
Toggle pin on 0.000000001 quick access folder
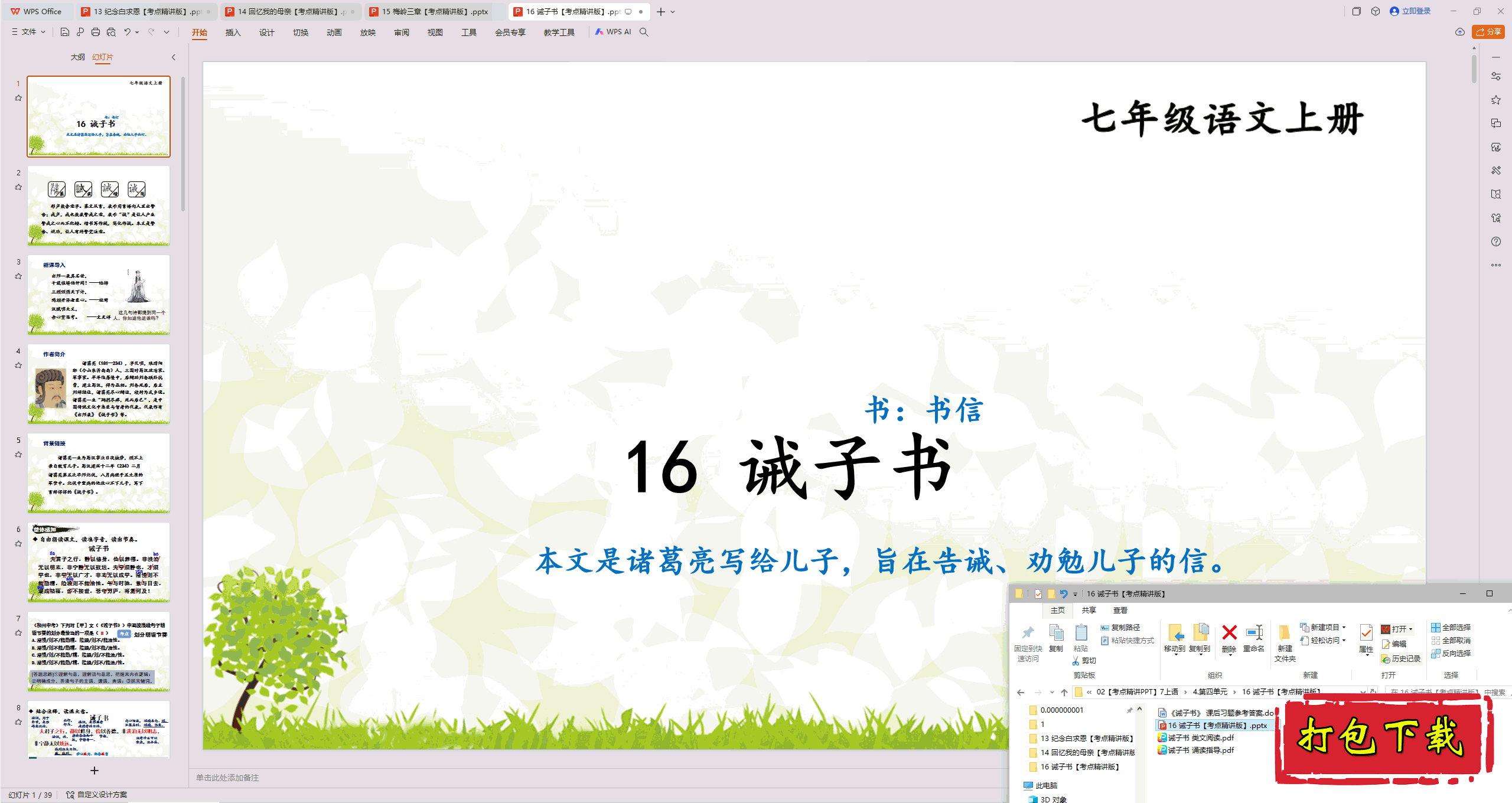pos(1129,710)
